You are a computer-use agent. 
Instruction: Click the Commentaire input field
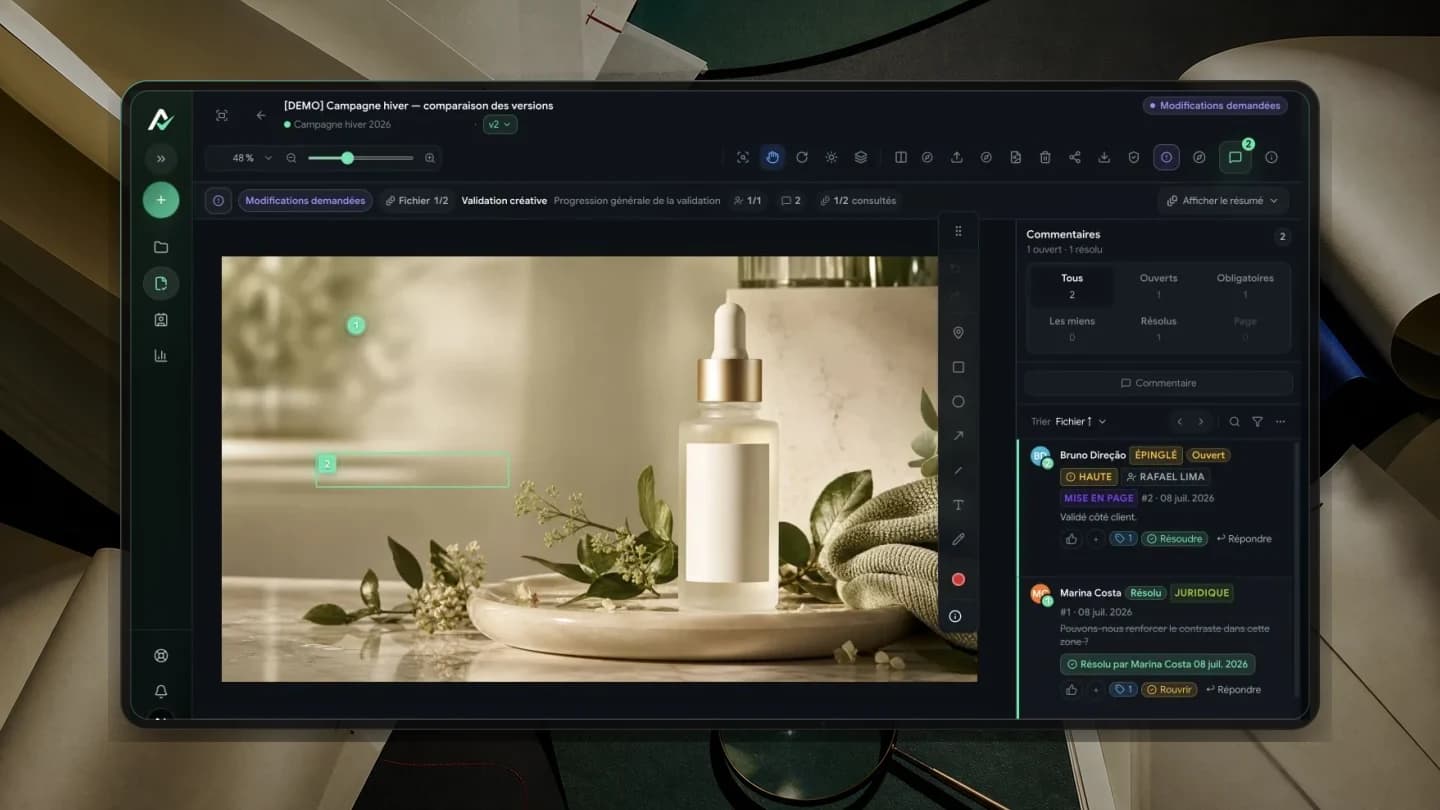coord(1158,383)
